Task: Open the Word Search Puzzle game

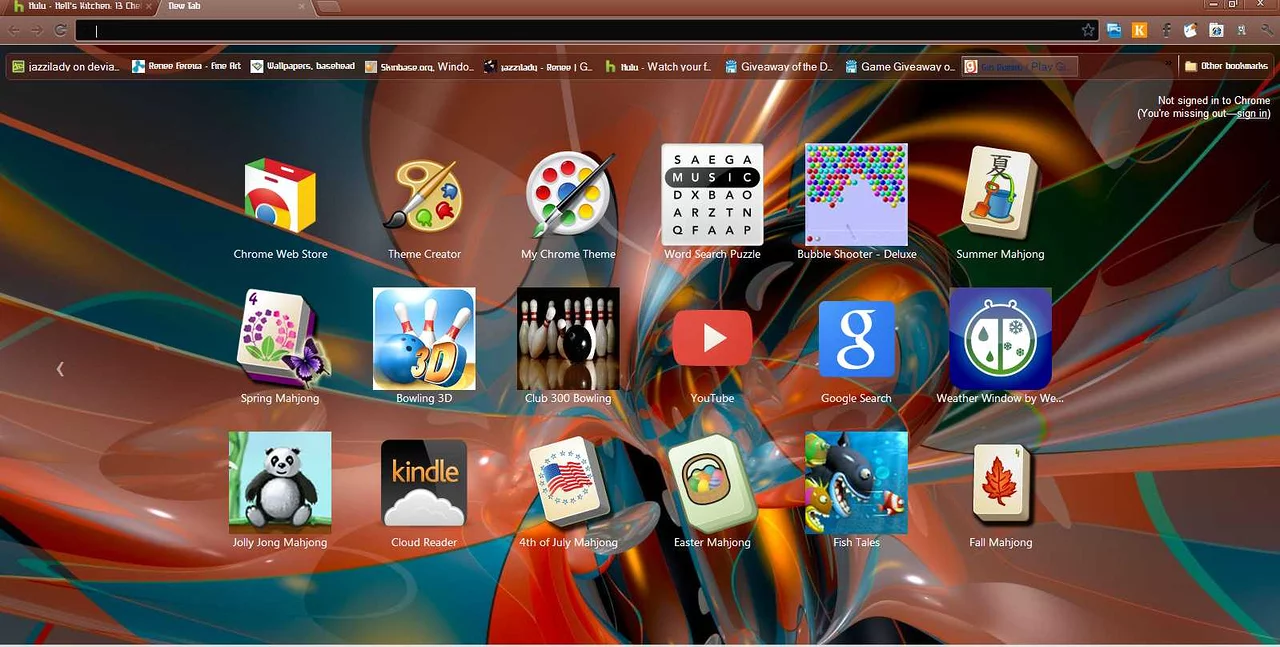Action: [x=712, y=195]
